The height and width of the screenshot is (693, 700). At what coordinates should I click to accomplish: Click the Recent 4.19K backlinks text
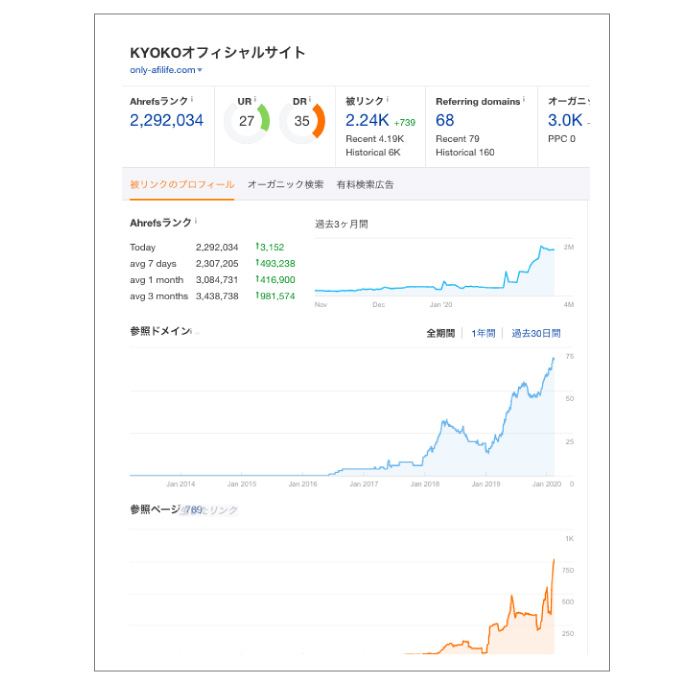(375, 139)
